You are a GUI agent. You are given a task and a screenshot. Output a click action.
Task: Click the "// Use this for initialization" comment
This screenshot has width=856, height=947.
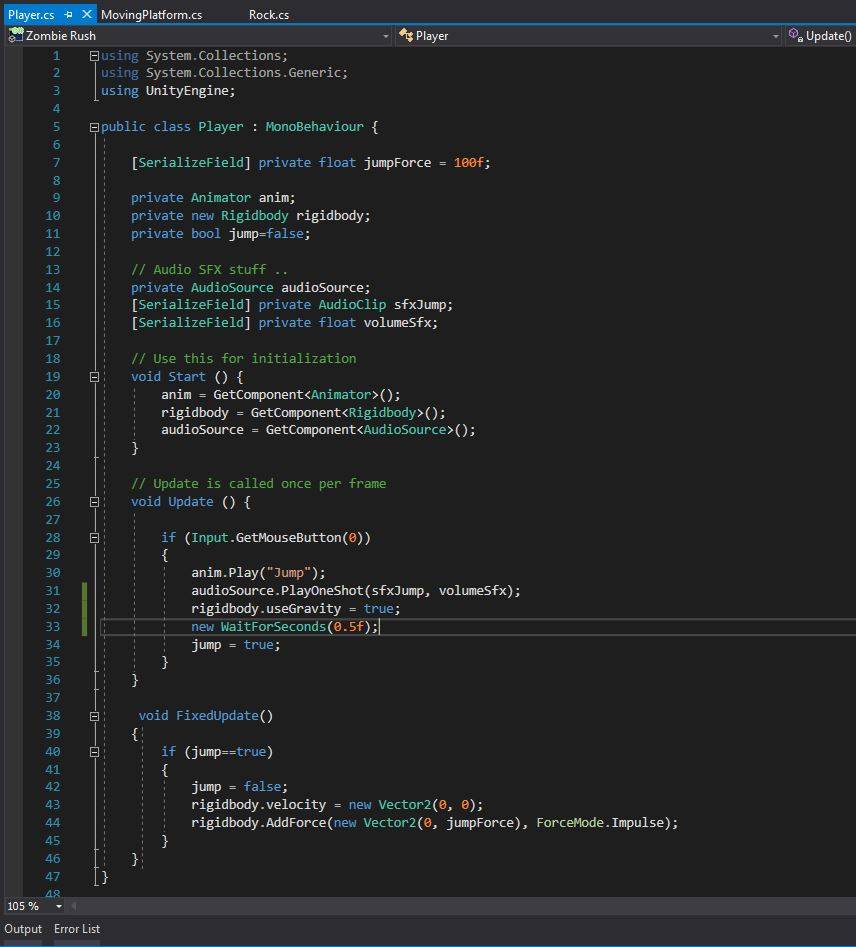pyautogui.click(x=243, y=358)
